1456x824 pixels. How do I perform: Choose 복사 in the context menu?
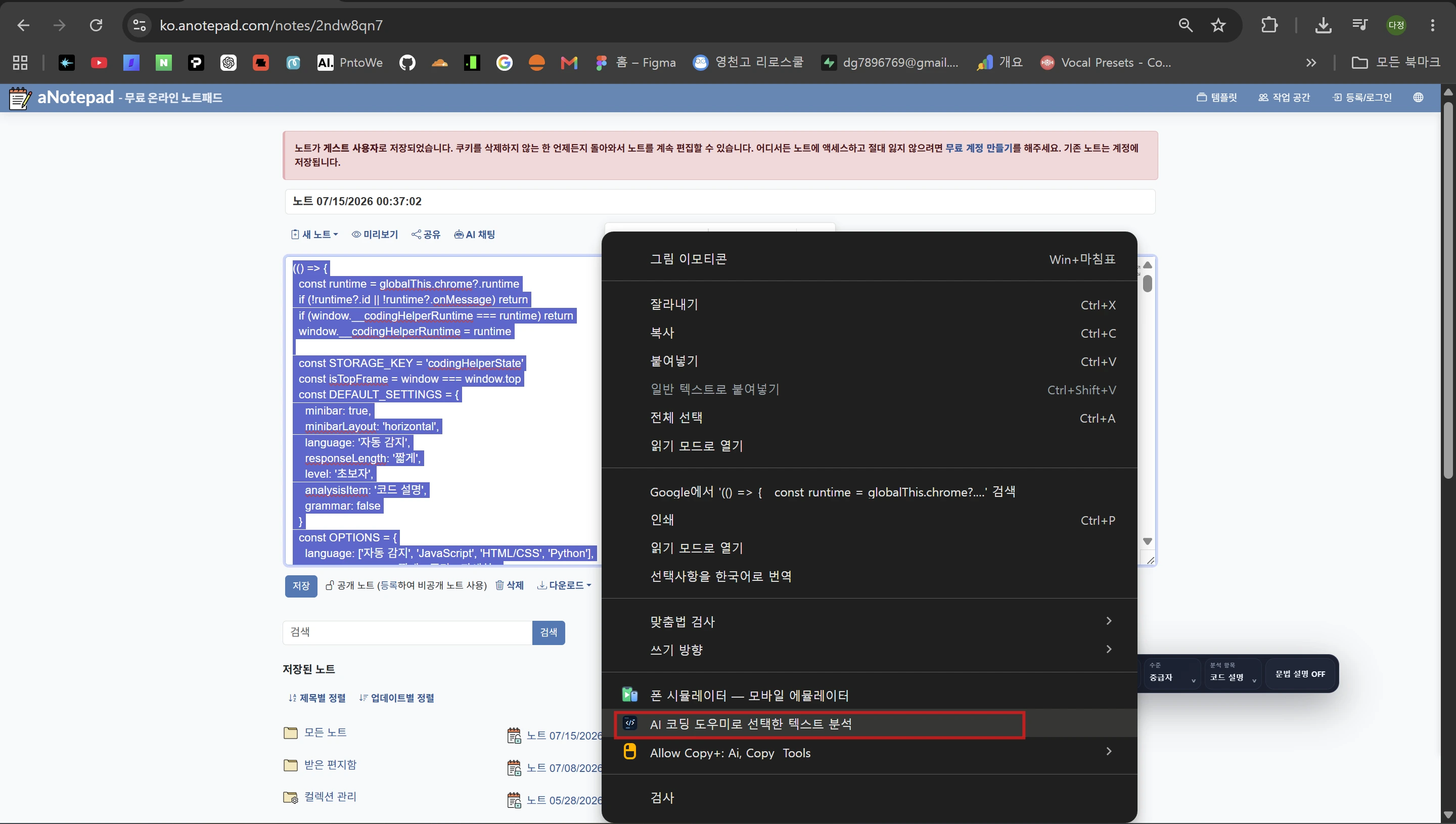click(x=869, y=333)
